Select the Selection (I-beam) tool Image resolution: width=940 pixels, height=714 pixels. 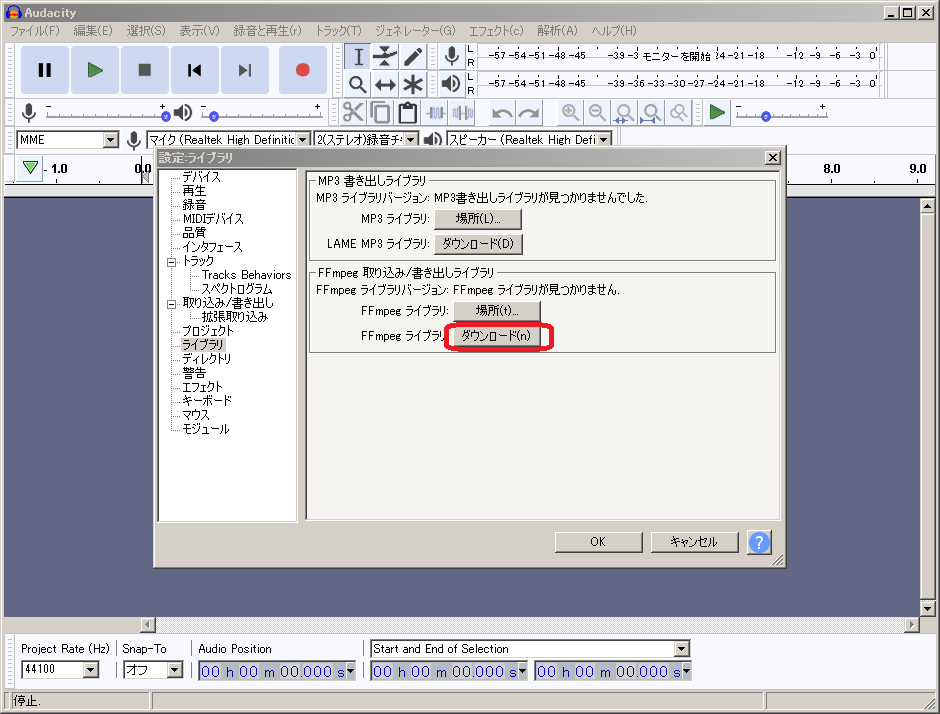pyautogui.click(x=358, y=57)
